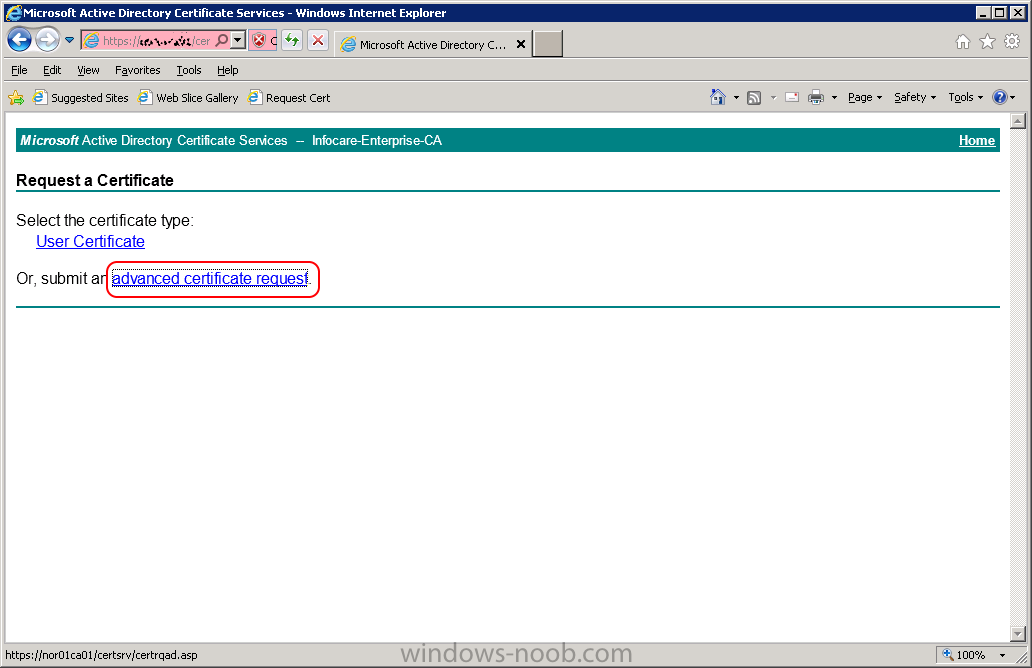
Task: Click the green Refresh button
Action: (292, 41)
